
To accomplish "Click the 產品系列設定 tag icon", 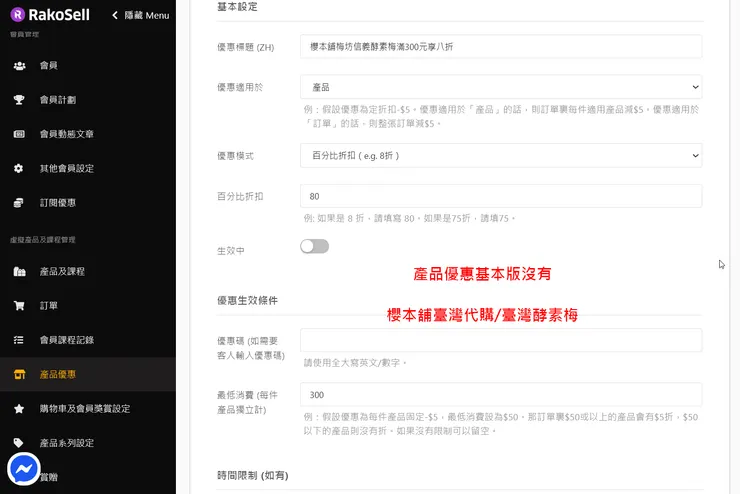I will (x=18, y=443).
